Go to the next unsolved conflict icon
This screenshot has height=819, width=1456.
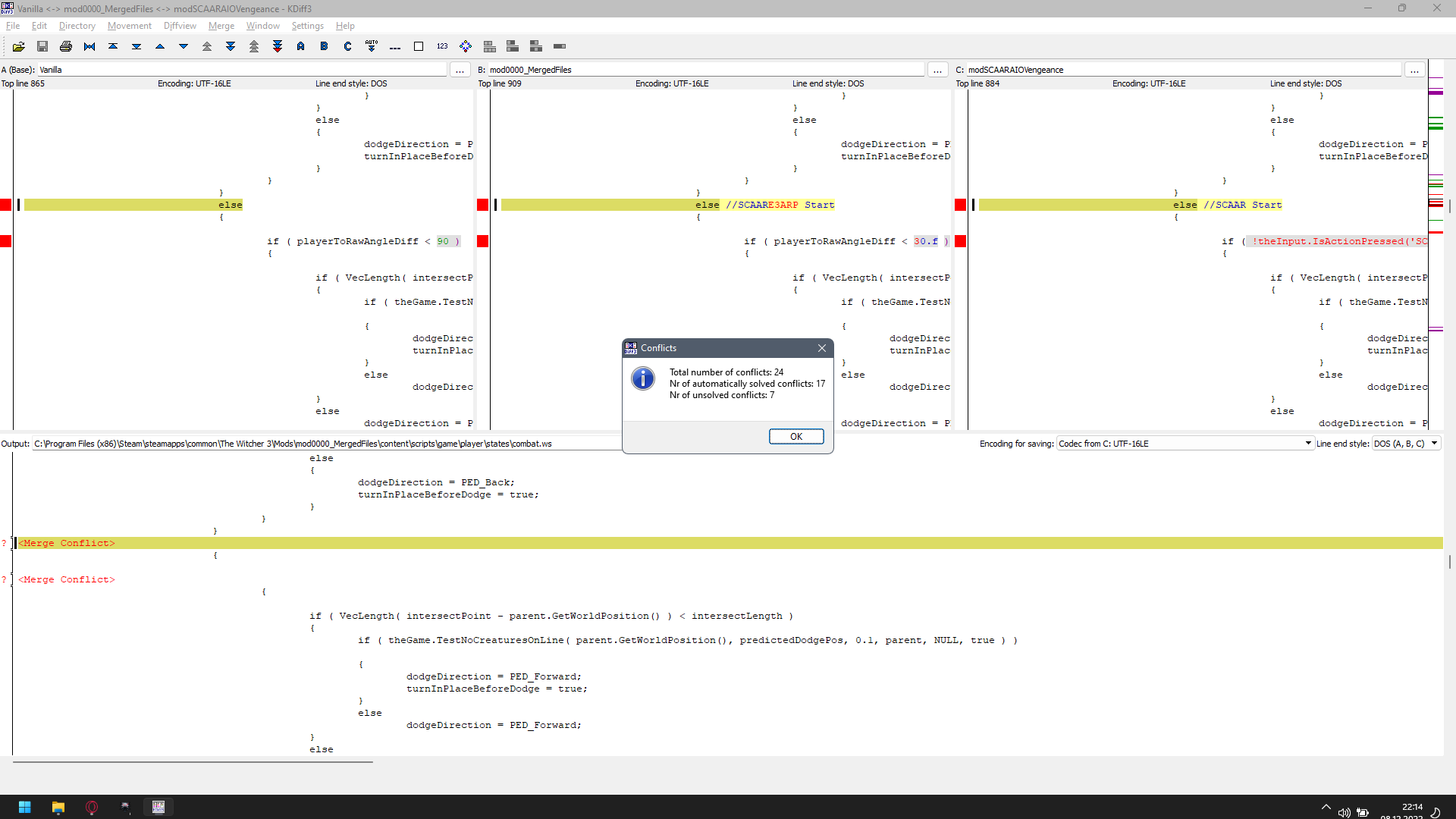point(278,46)
